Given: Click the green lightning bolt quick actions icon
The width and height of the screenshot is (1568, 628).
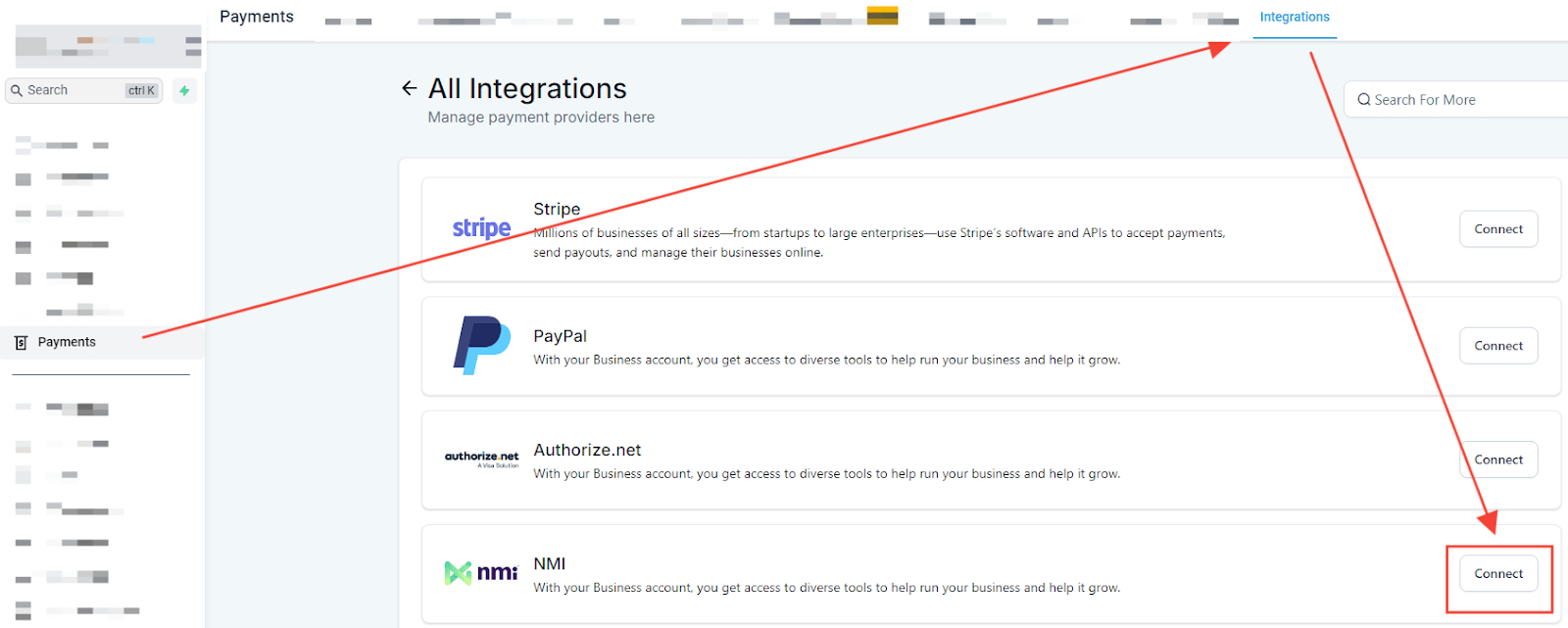Looking at the screenshot, I should click(x=184, y=91).
